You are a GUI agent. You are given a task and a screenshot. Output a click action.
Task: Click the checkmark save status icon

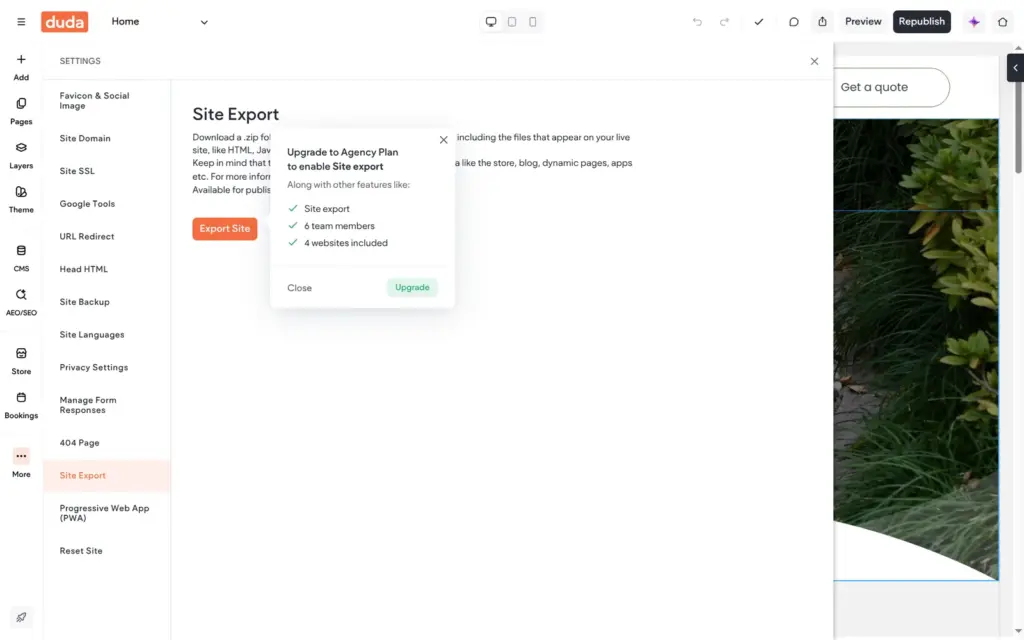(759, 22)
